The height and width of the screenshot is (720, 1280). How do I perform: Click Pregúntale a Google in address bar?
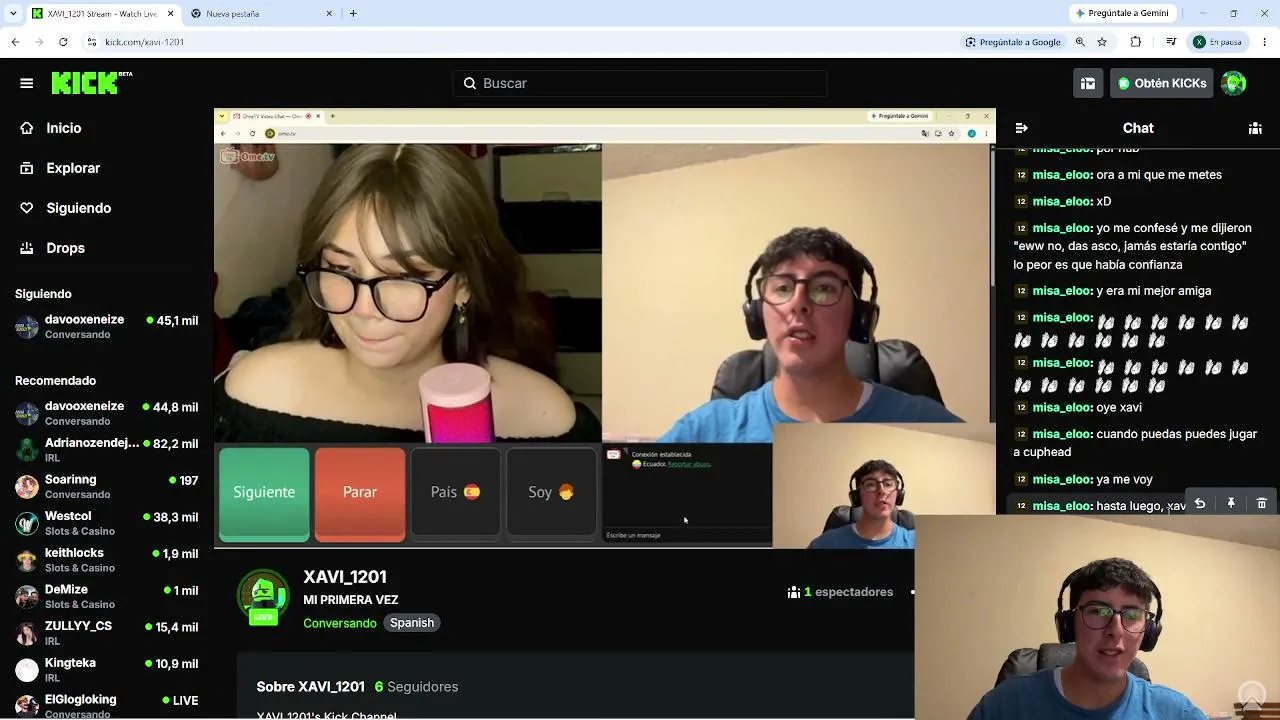tap(1013, 42)
